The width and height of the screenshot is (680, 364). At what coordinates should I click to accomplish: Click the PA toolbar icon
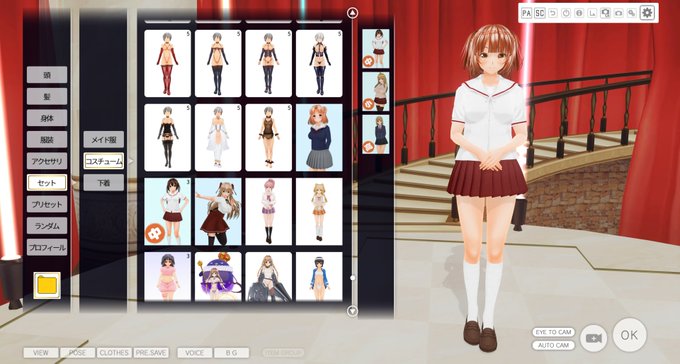pos(526,13)
